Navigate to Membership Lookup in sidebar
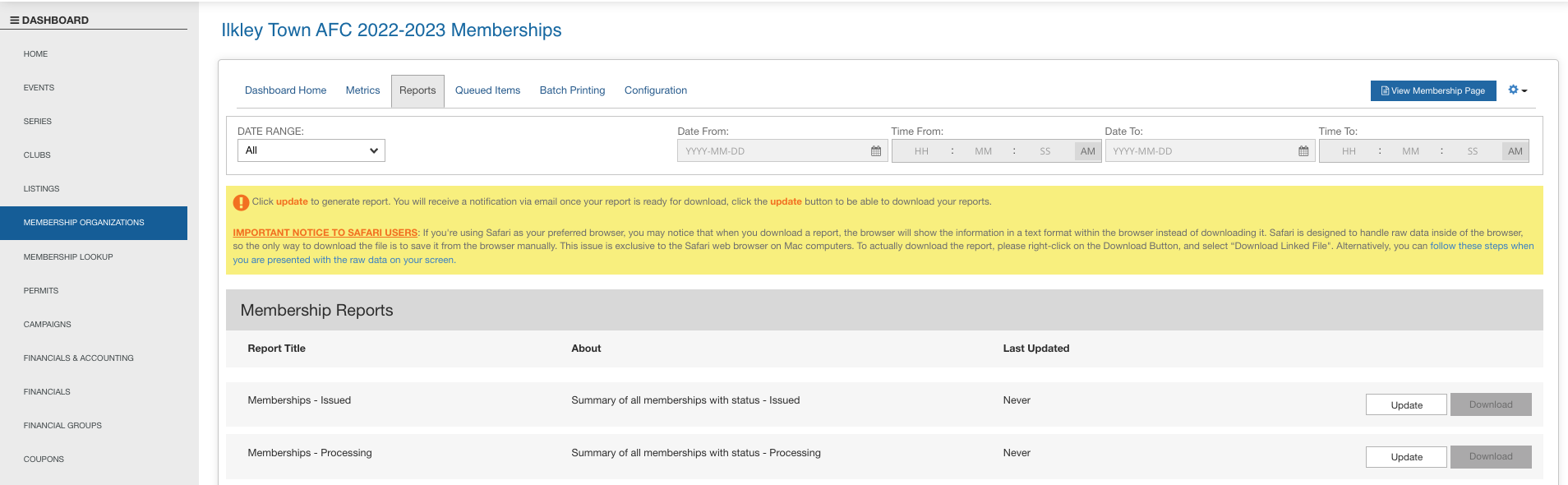Image resolution: width=1568 pixels, height=485 pixels. pos(68,257)
